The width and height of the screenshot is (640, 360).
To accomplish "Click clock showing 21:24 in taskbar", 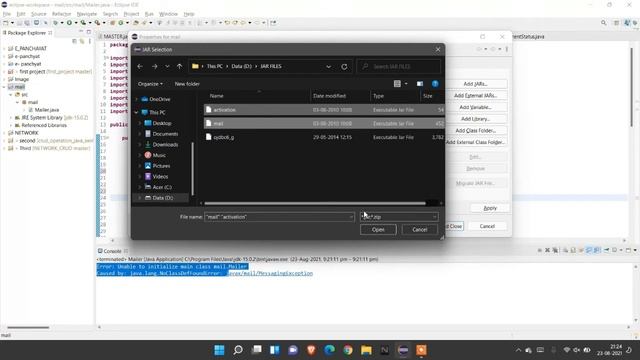I will (616, 347).
